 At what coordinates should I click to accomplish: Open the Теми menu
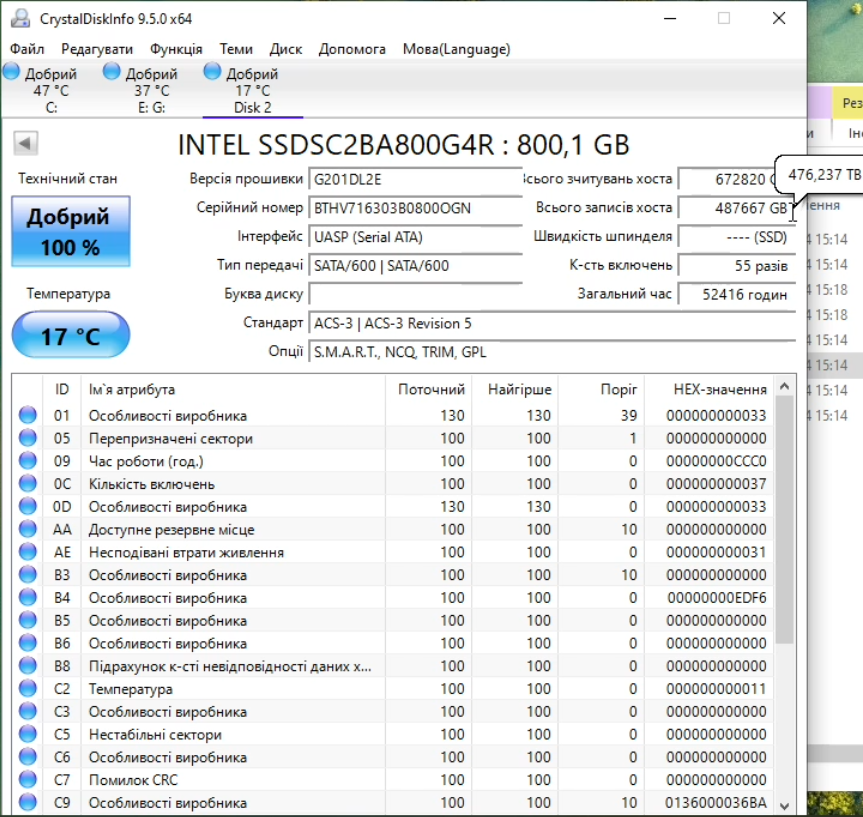pos(236,49)
